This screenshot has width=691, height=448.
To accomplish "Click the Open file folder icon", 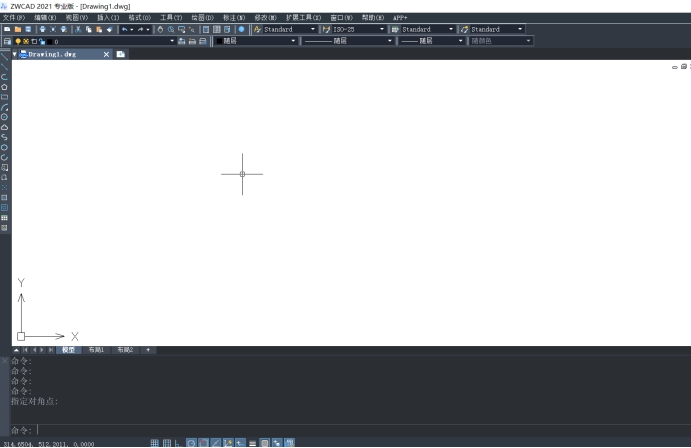I will 18,30.
